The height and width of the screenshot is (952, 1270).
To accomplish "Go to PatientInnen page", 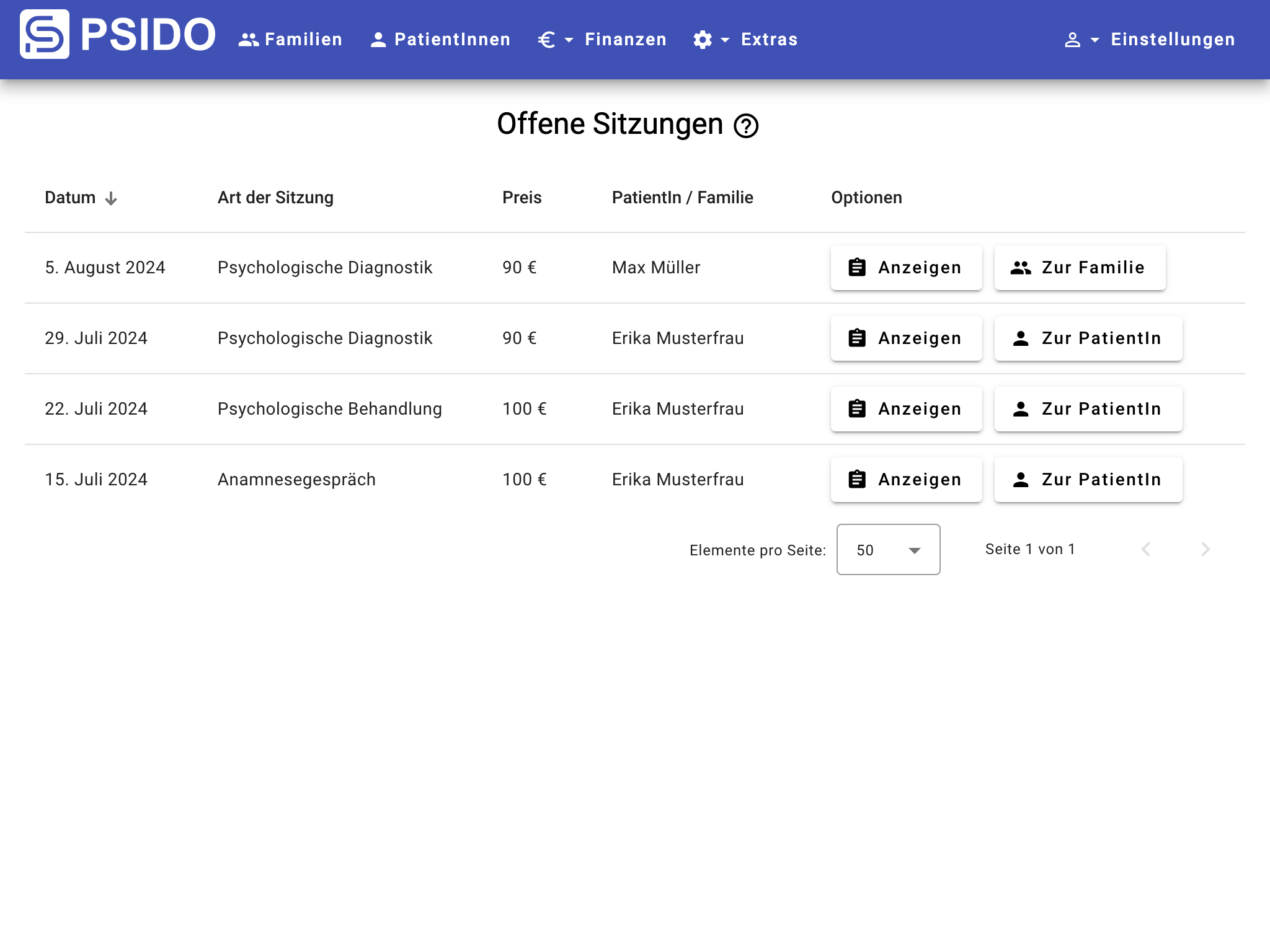I will coord(440,40).
